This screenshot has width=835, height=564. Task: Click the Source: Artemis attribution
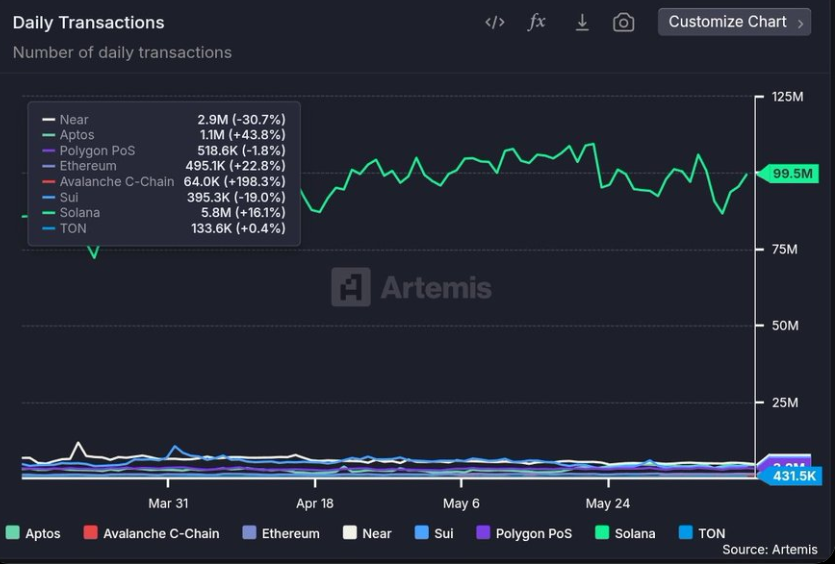tap(769, 549)
